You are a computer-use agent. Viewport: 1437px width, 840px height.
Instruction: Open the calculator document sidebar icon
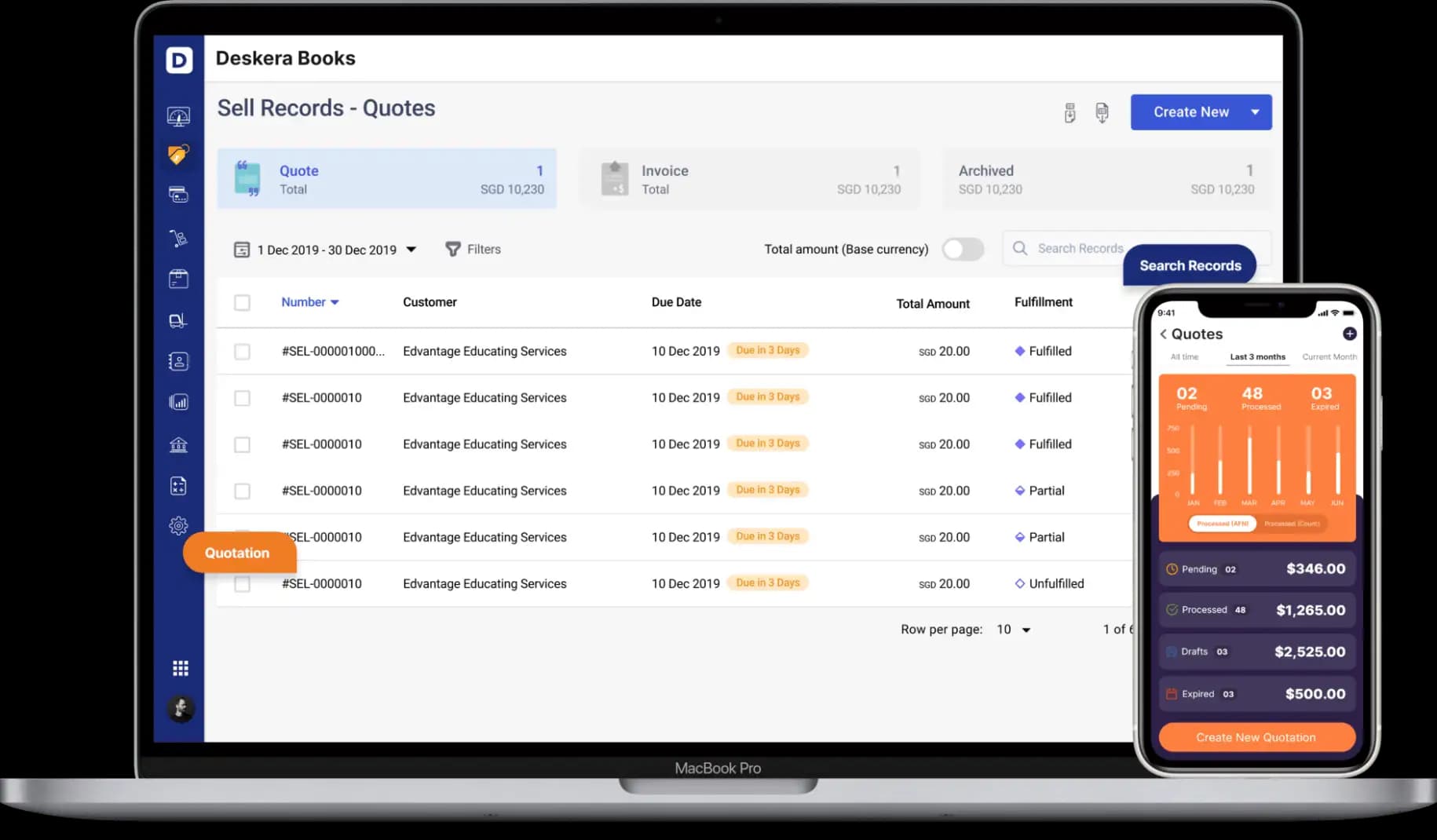pyautogui.click(x=179, y=486)
